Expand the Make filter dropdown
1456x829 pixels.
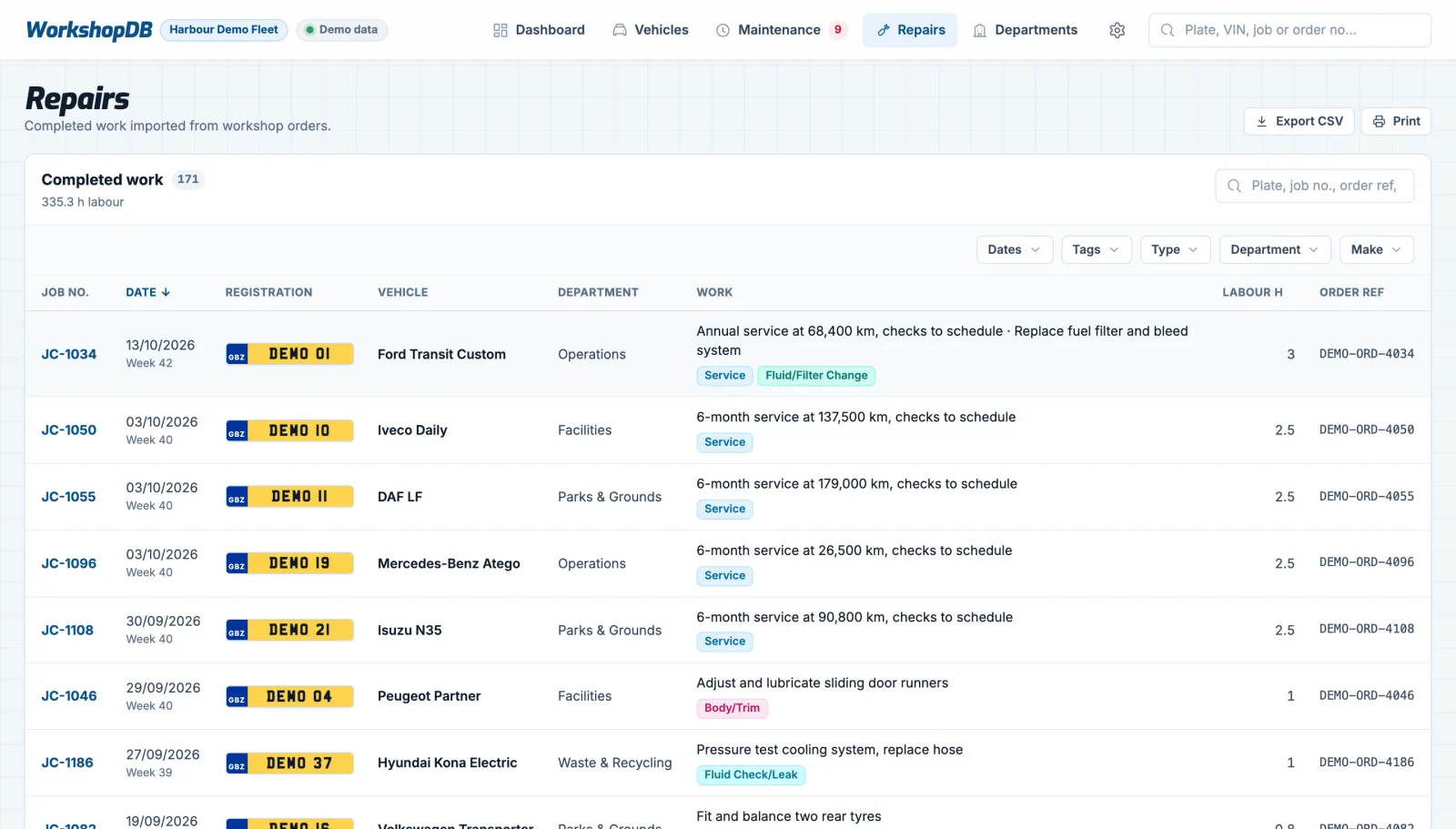tap(1377, 249)
